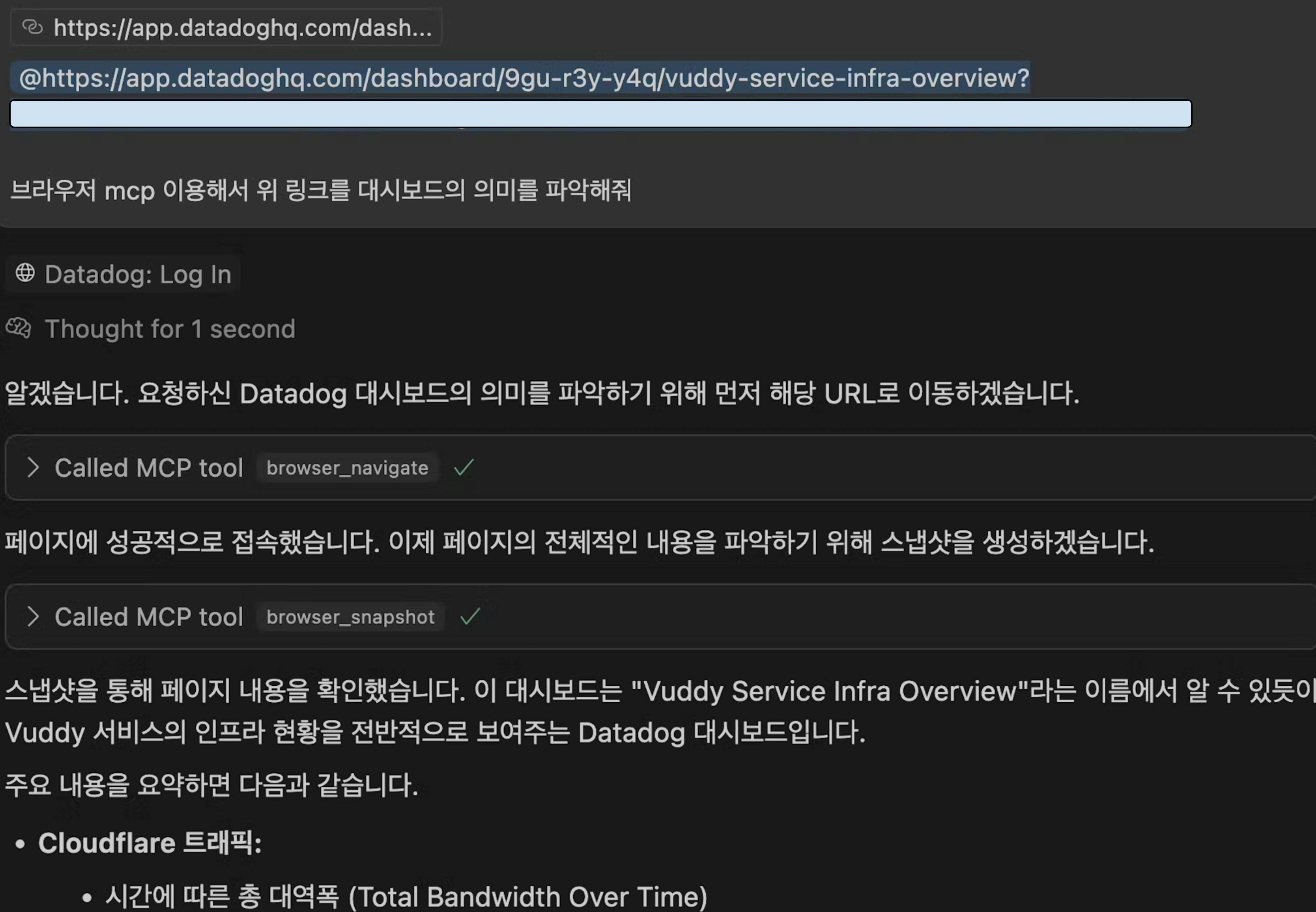Click the globe icon beside Datadog: Log In
Viewport: 1316px width, 912px height.
(25, 273)
